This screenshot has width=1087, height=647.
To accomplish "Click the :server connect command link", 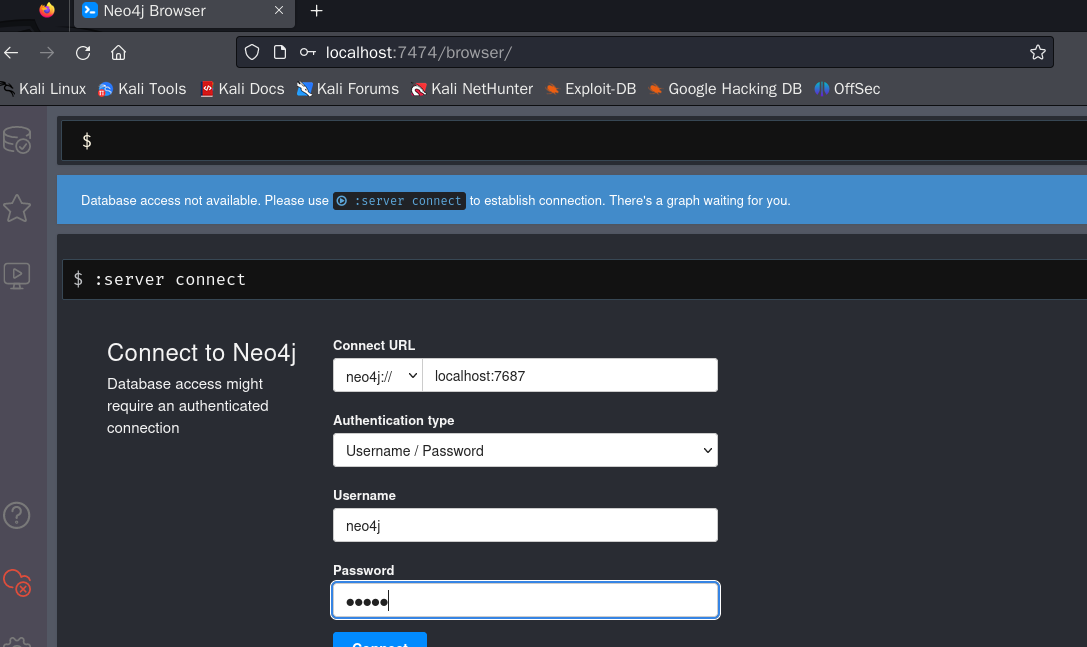I will (400, 201).
